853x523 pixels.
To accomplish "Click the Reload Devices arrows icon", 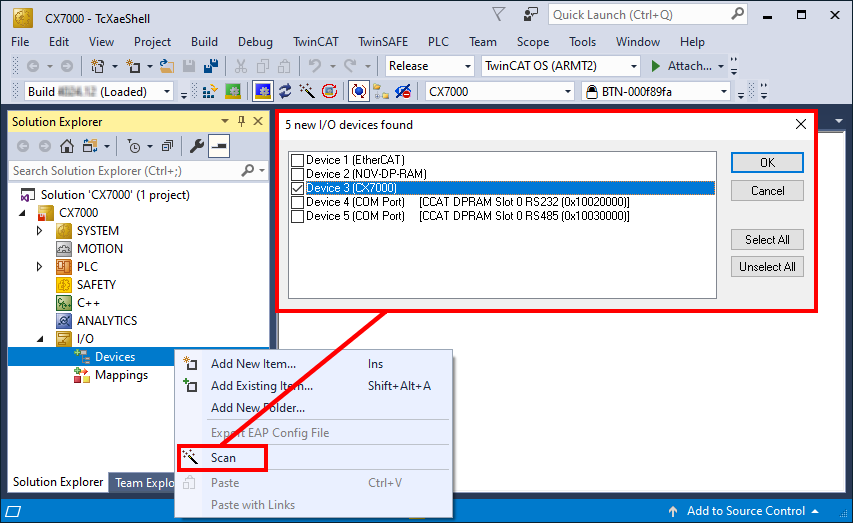I will tap(285, 91).
